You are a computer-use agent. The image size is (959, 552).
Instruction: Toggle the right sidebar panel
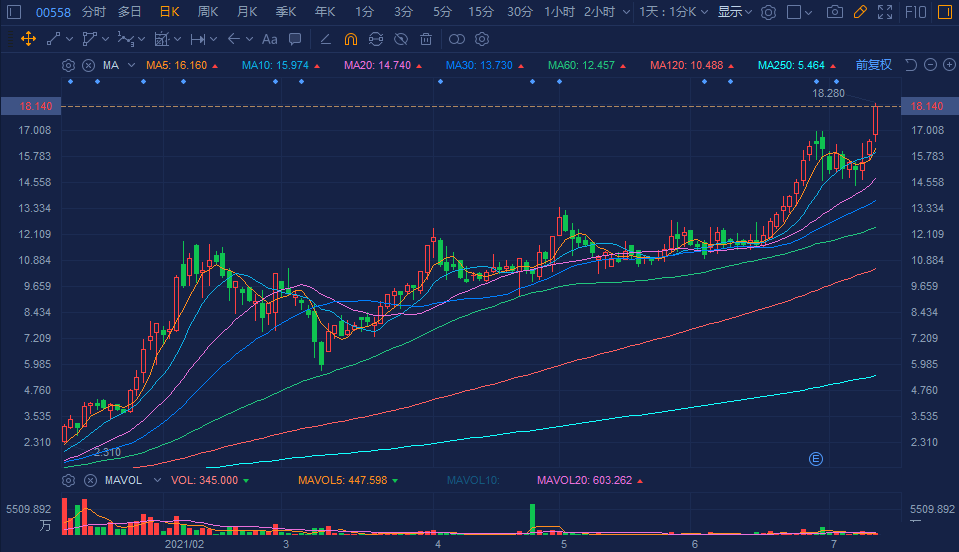pyautogui.click(x=945, y=12)
